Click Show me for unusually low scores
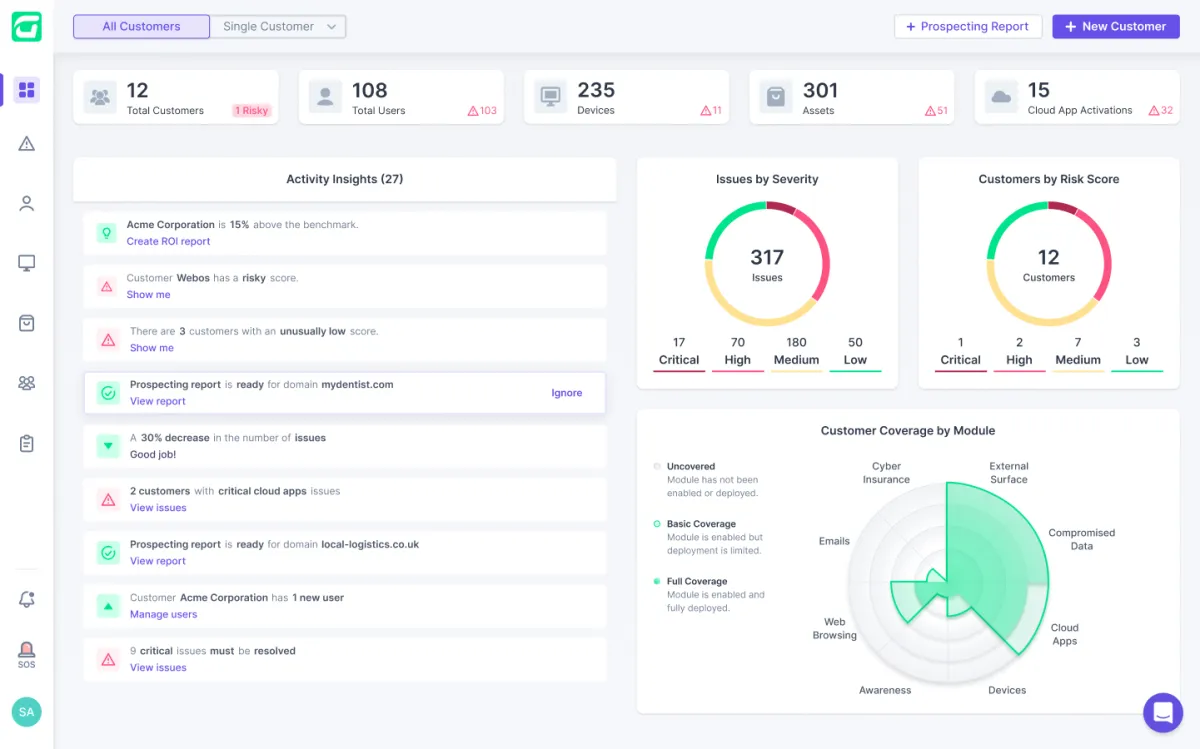This screenshot has width=1200, height=749. pos(152,348)
